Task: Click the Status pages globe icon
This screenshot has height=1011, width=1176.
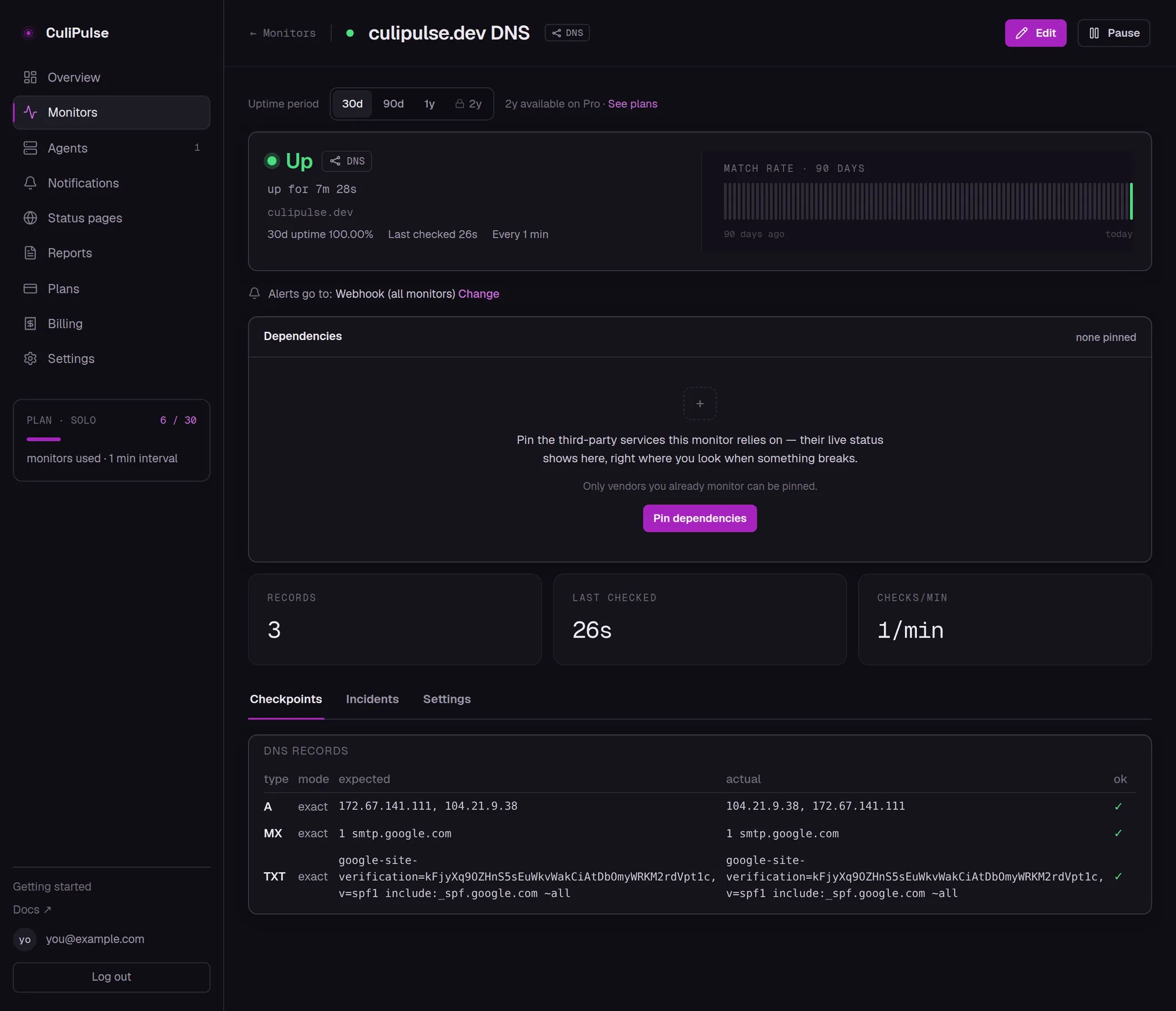Action: coord(30,218)
